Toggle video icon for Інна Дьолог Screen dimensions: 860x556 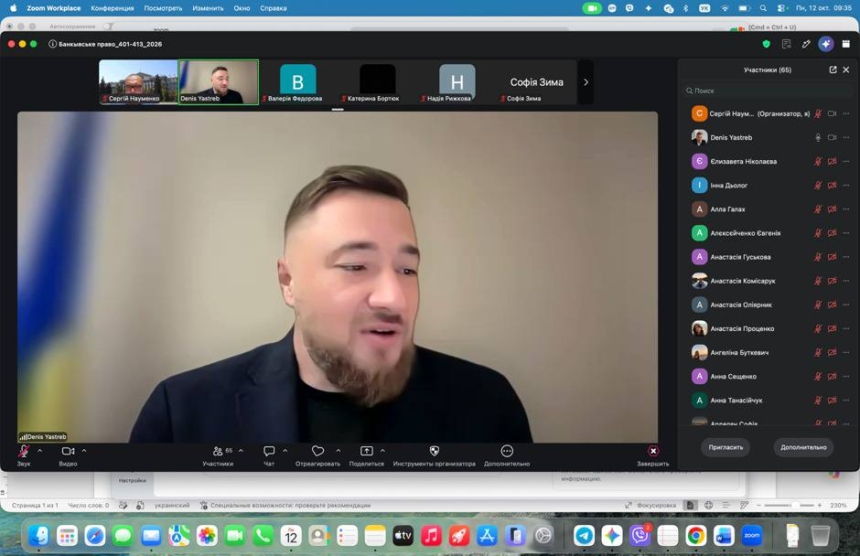click(832, 185)
